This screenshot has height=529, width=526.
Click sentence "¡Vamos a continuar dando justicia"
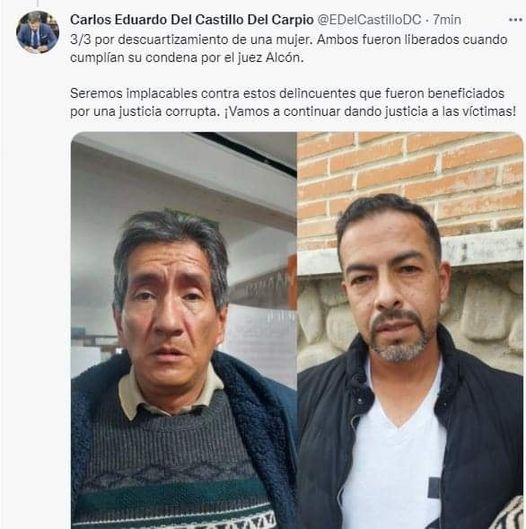pyautogui.click(x=370, y=111)
